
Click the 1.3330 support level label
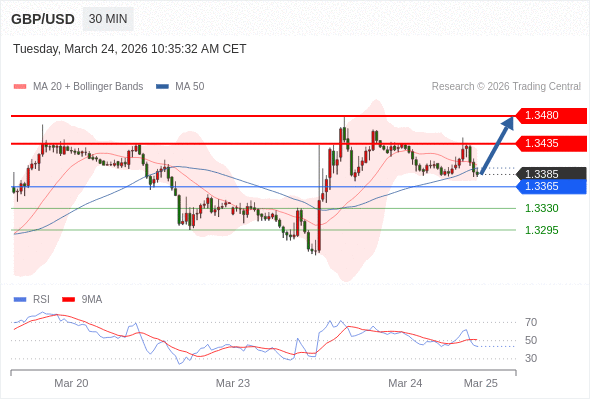click(541, 208)
